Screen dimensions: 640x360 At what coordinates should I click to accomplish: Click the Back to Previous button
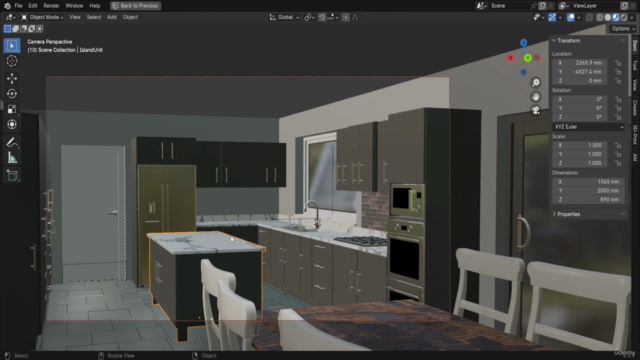coord(135,6)
